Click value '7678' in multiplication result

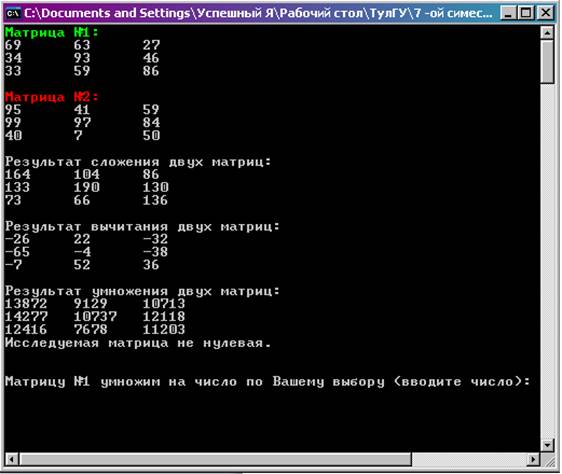(x=91, y=330)
